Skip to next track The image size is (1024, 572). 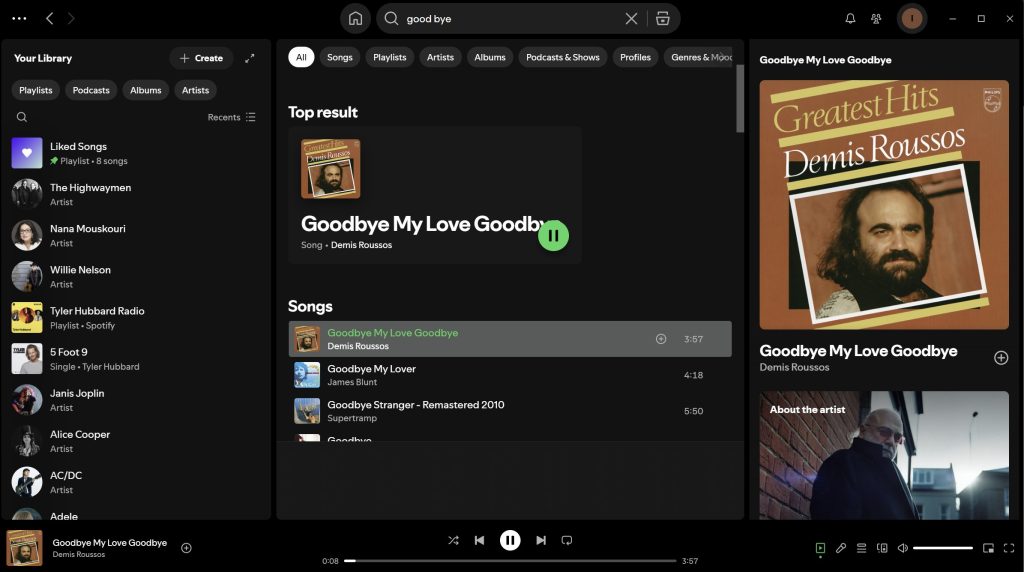(x=541, y=540)
